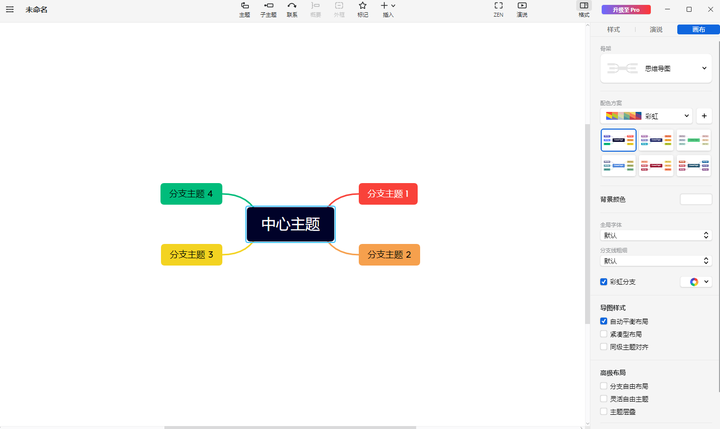
Task: Open the 彩虹 color scheme dropdown
Action: pyautogui.click(x=647, y=116)
